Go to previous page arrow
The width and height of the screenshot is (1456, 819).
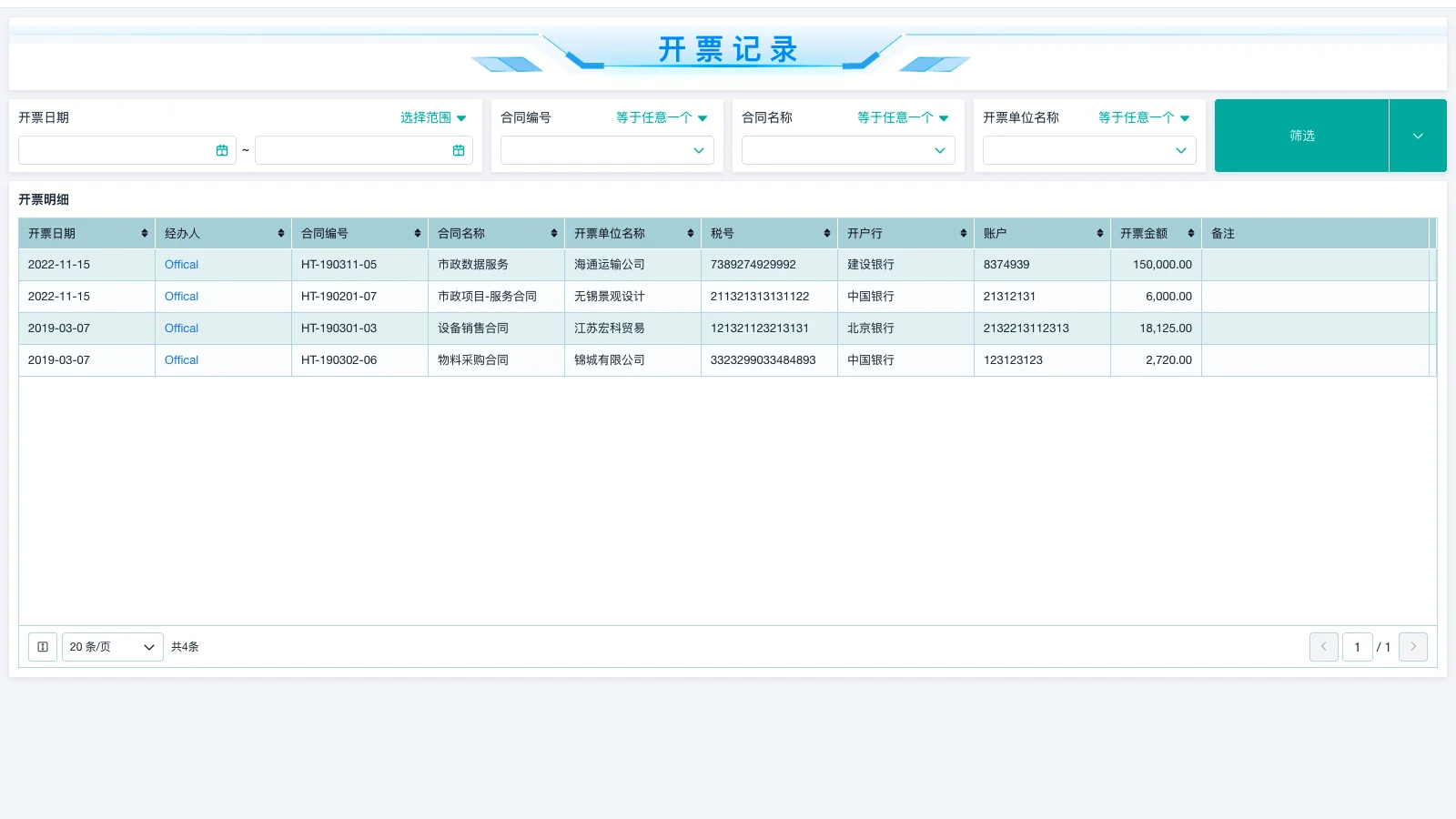(x=1323, y=647)
